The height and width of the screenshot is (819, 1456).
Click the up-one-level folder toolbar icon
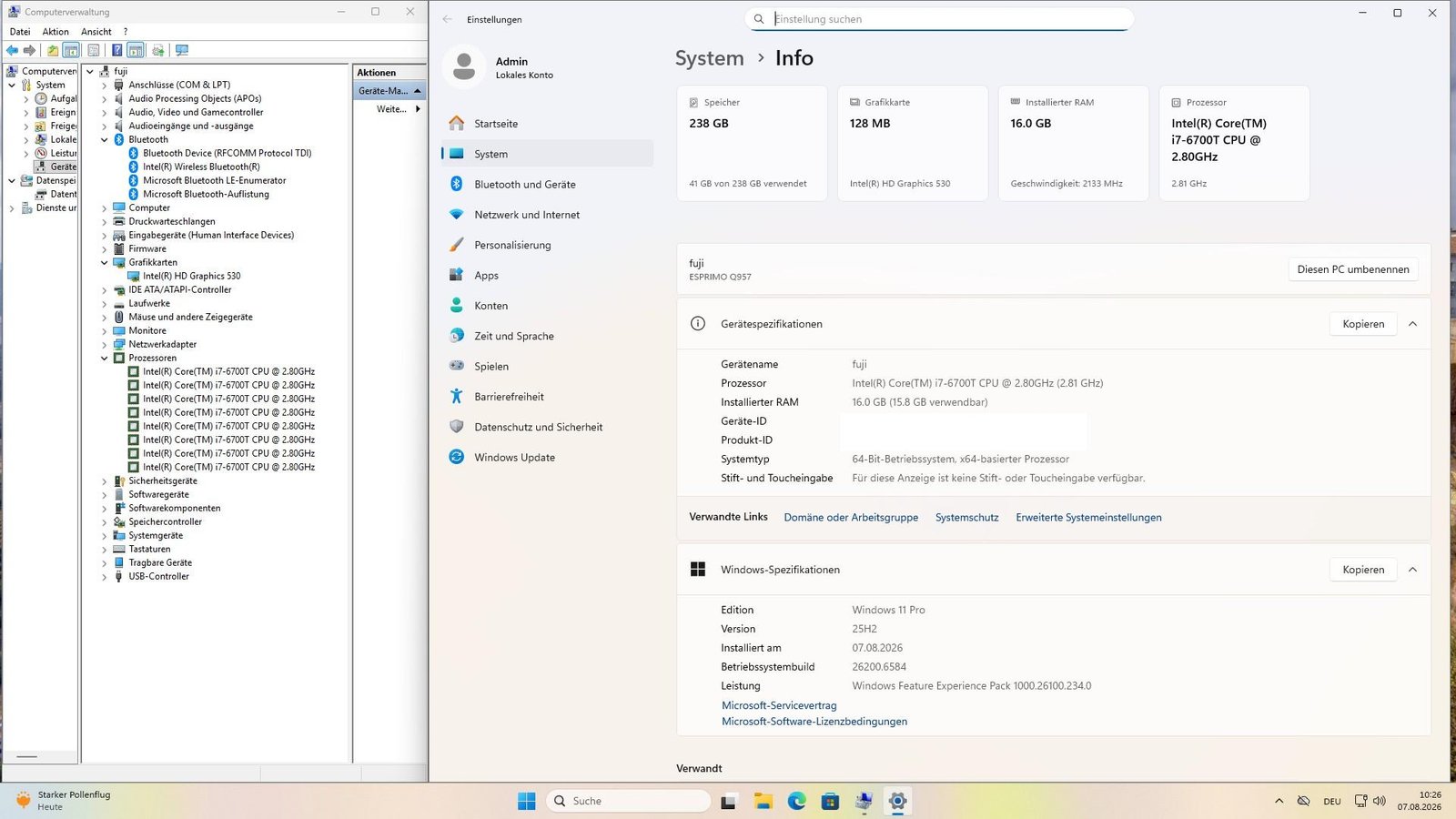tap(53, 50)
